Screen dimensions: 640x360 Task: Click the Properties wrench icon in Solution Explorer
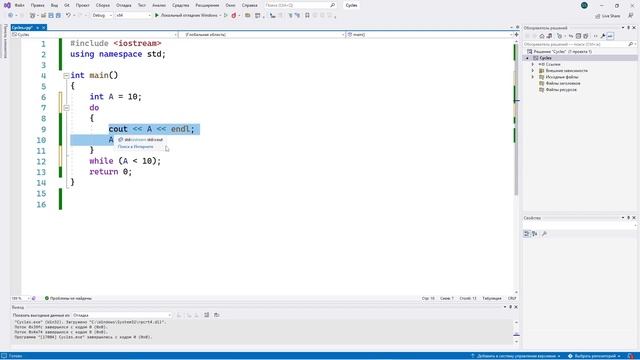603,36
